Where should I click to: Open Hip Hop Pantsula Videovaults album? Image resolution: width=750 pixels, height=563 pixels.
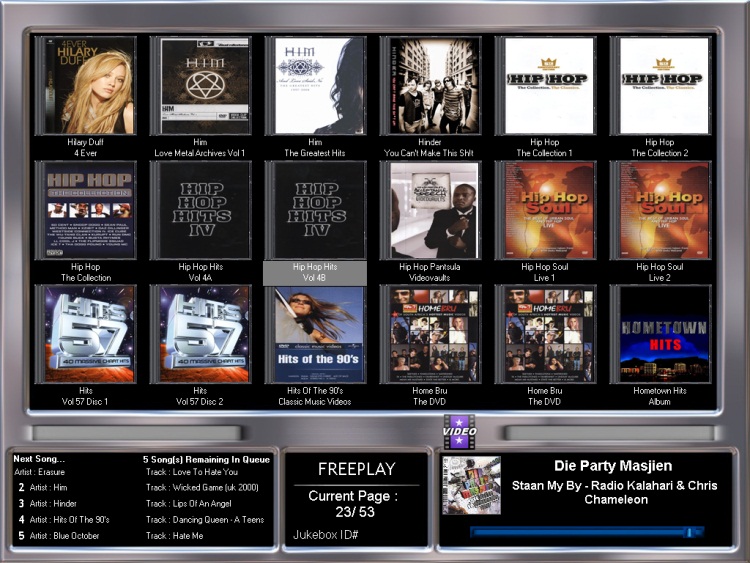[430, 210]
